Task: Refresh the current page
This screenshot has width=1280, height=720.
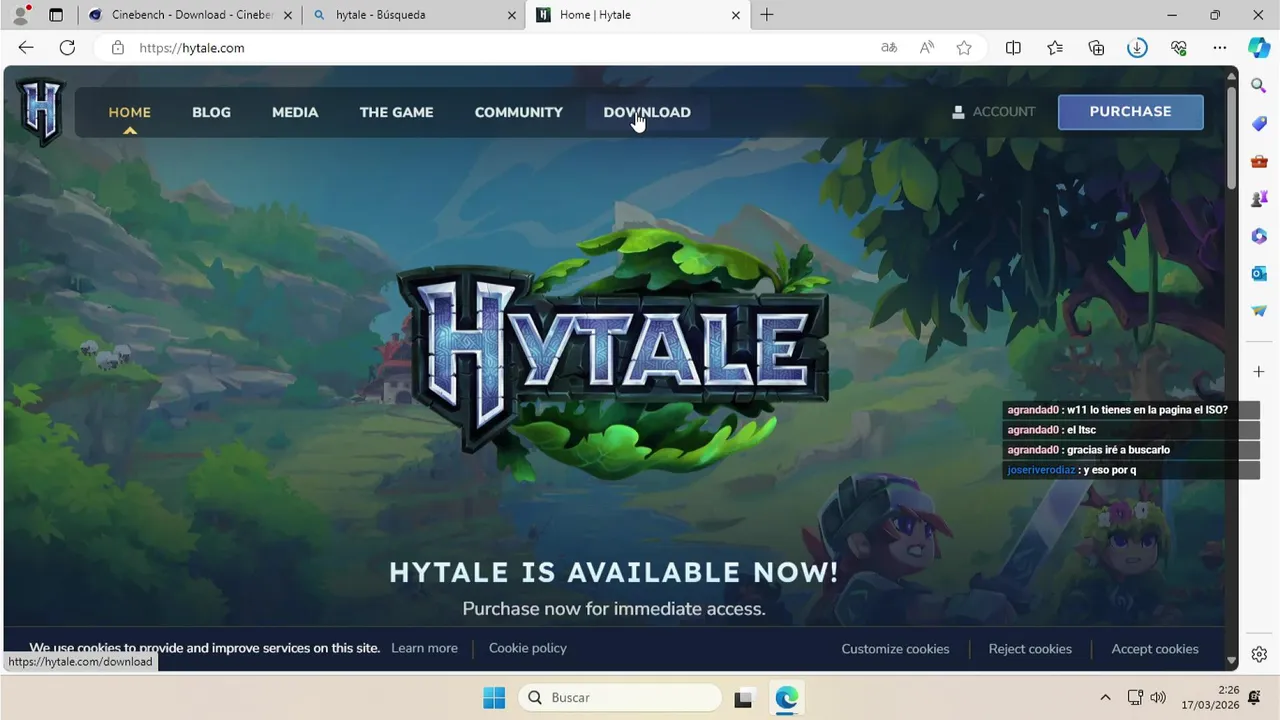Action: point(67,48)
